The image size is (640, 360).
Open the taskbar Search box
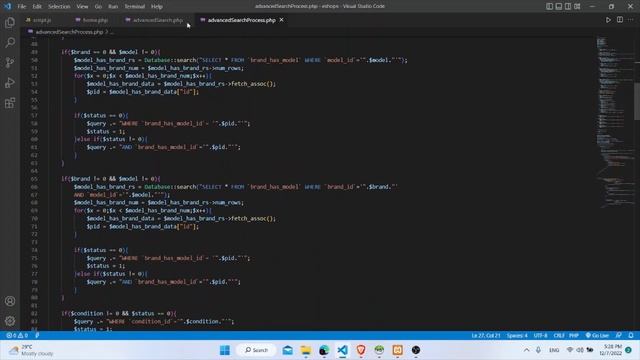(257, 350)
